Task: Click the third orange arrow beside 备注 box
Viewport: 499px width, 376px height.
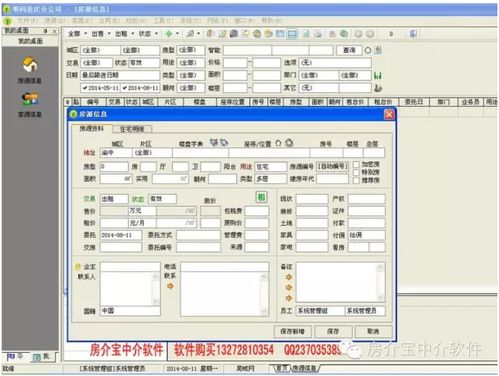Action: point(289,298)
